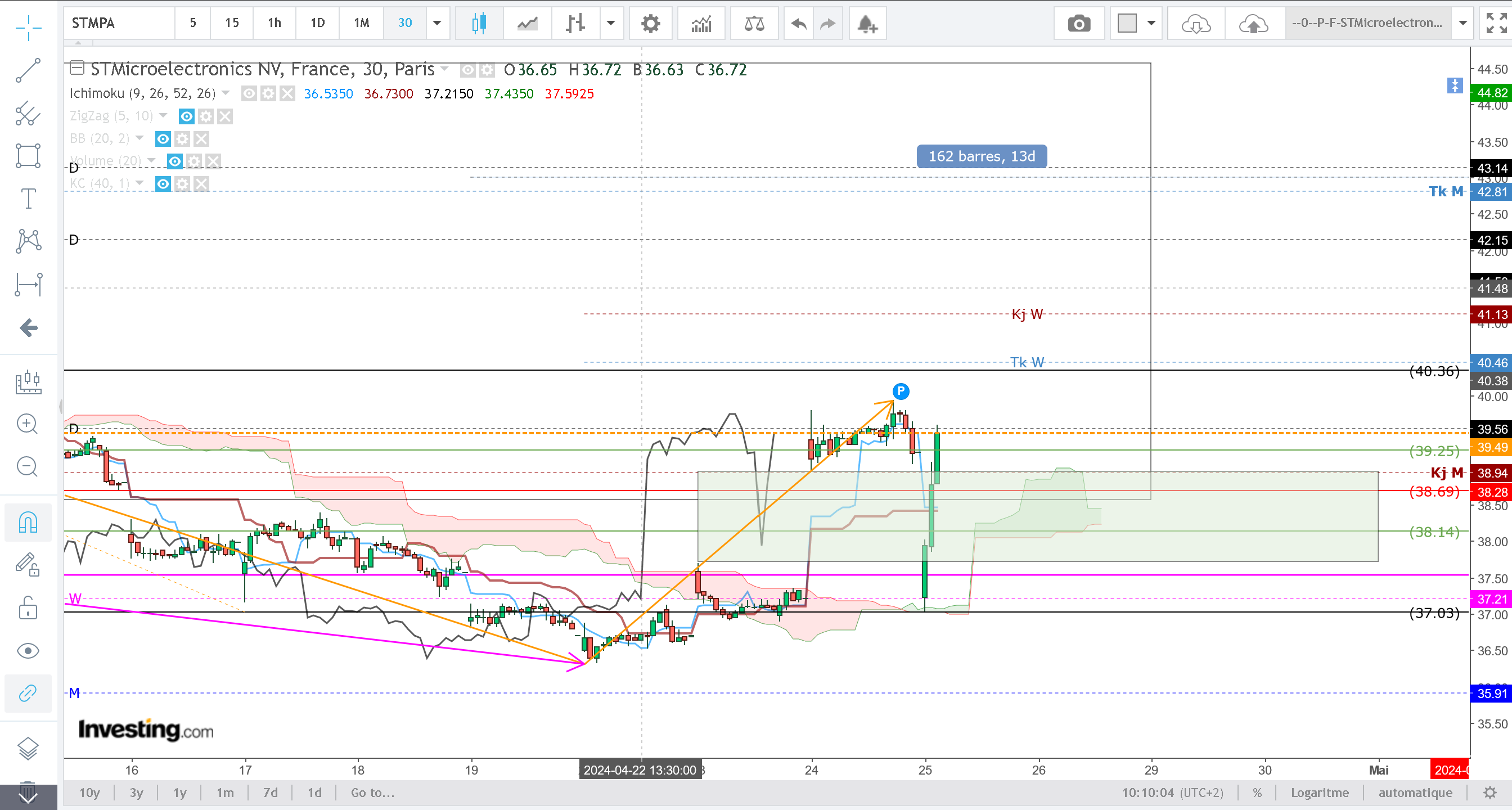Screen dimensions: 1512x810
Task: Expand saved layout name dropdown
Action: (1462, 24)
